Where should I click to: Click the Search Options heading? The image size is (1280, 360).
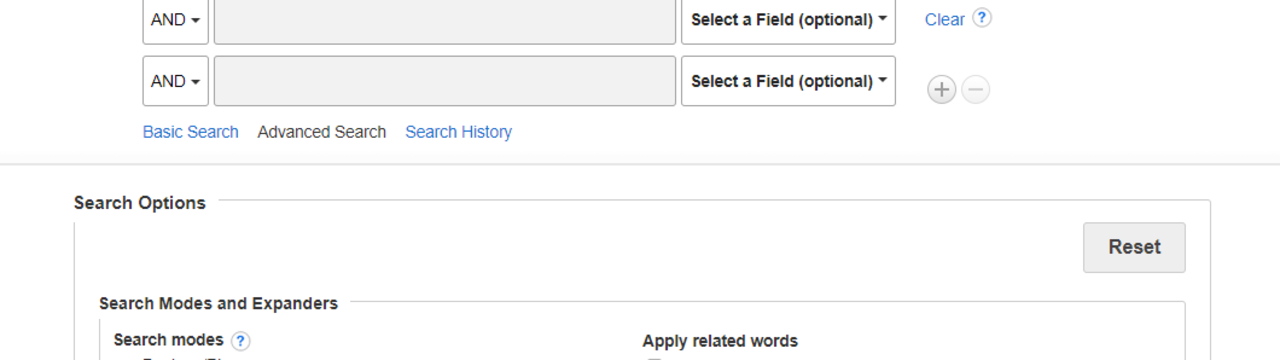click(140, 203)
